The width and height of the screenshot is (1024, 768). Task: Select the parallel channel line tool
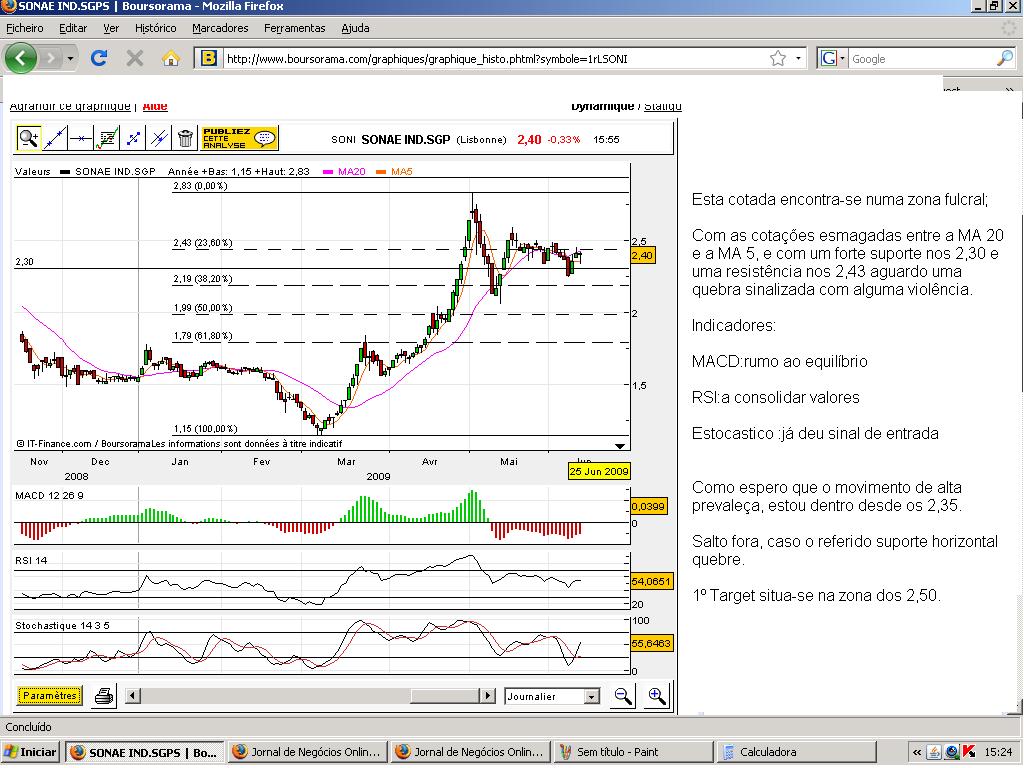point(159,138)
